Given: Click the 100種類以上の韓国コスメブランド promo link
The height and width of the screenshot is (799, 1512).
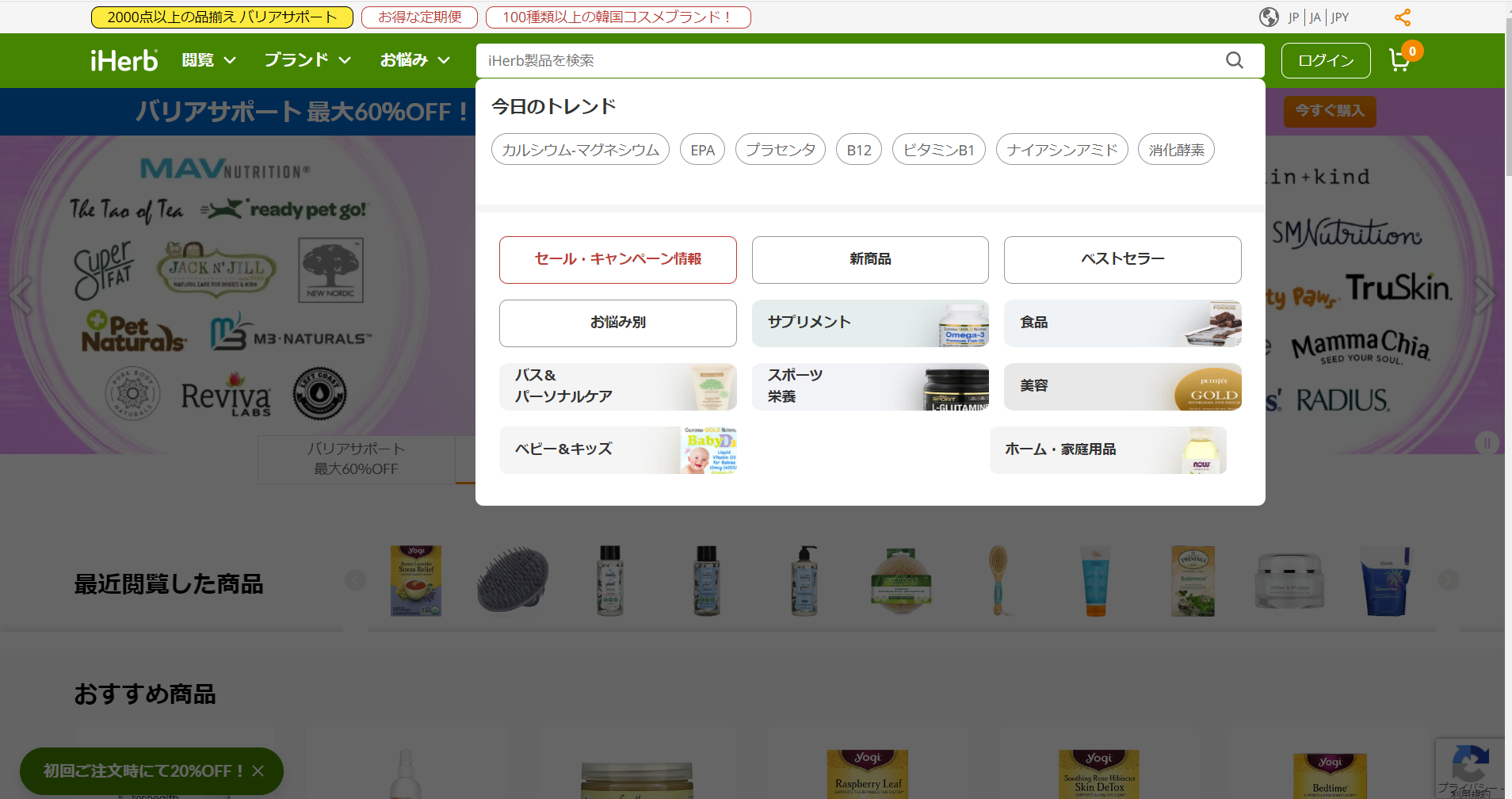Looking at the screenshot, I should (x=618, y=17).
